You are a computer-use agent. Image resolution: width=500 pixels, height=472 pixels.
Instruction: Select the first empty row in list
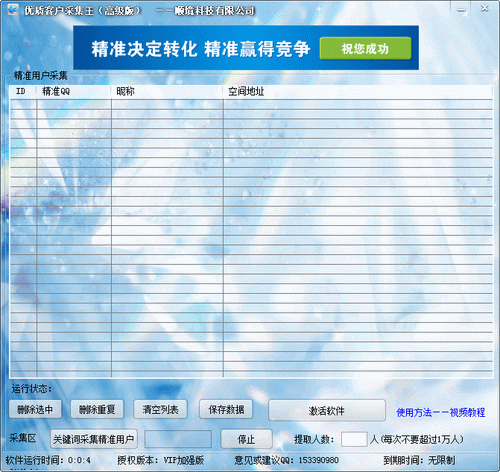point(251,104)
